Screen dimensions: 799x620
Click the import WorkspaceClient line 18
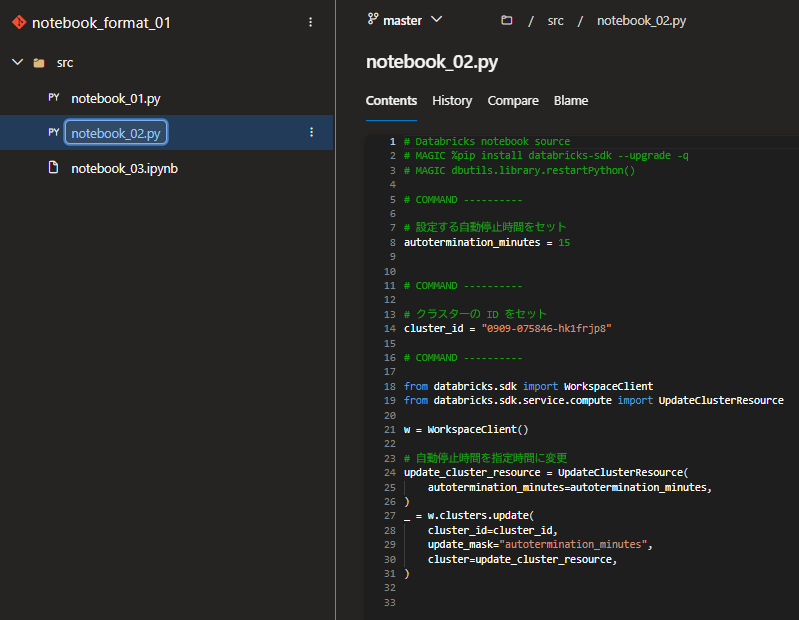point(528,386)
